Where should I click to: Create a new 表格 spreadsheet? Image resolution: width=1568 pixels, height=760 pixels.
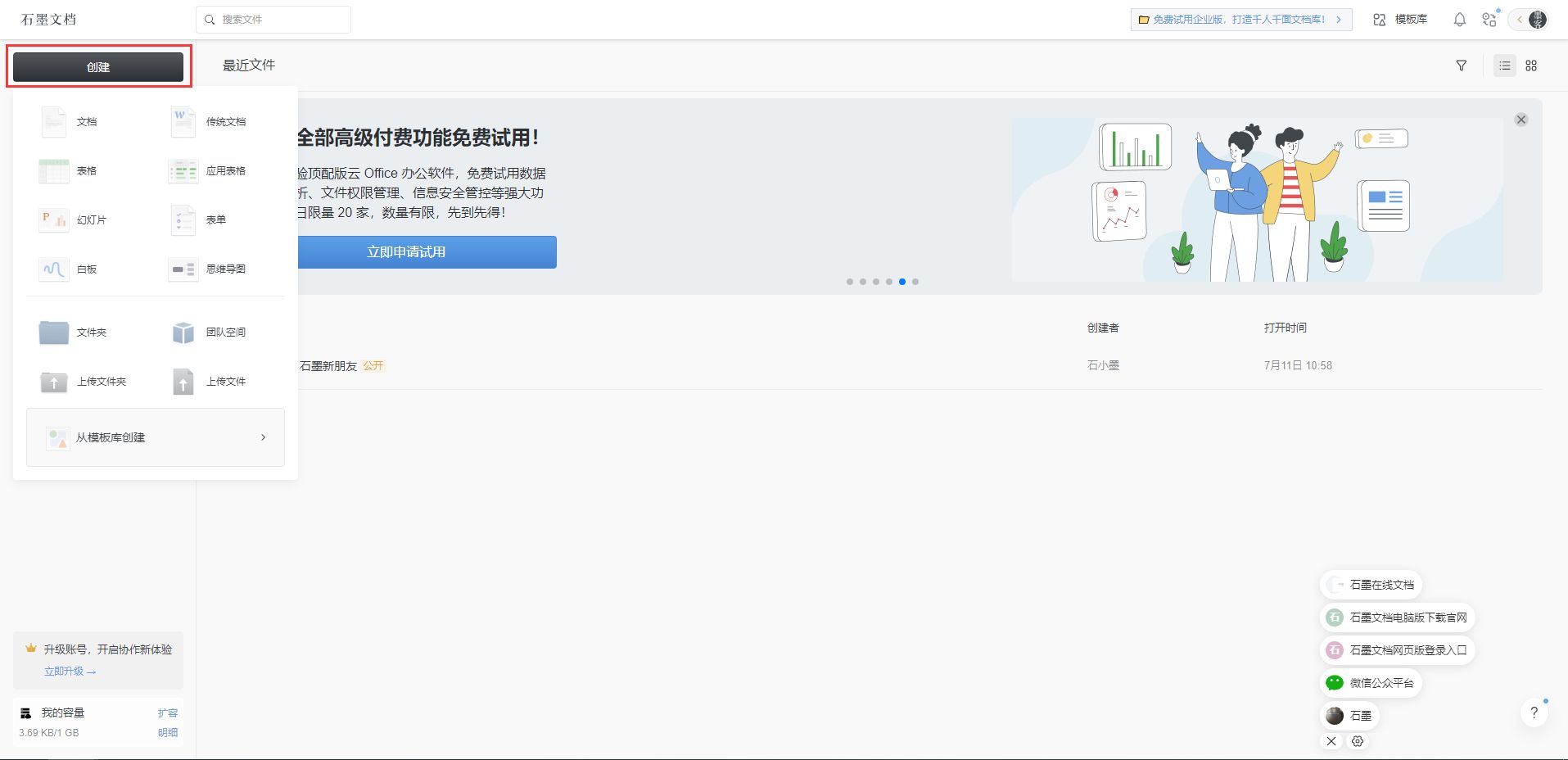69,171
